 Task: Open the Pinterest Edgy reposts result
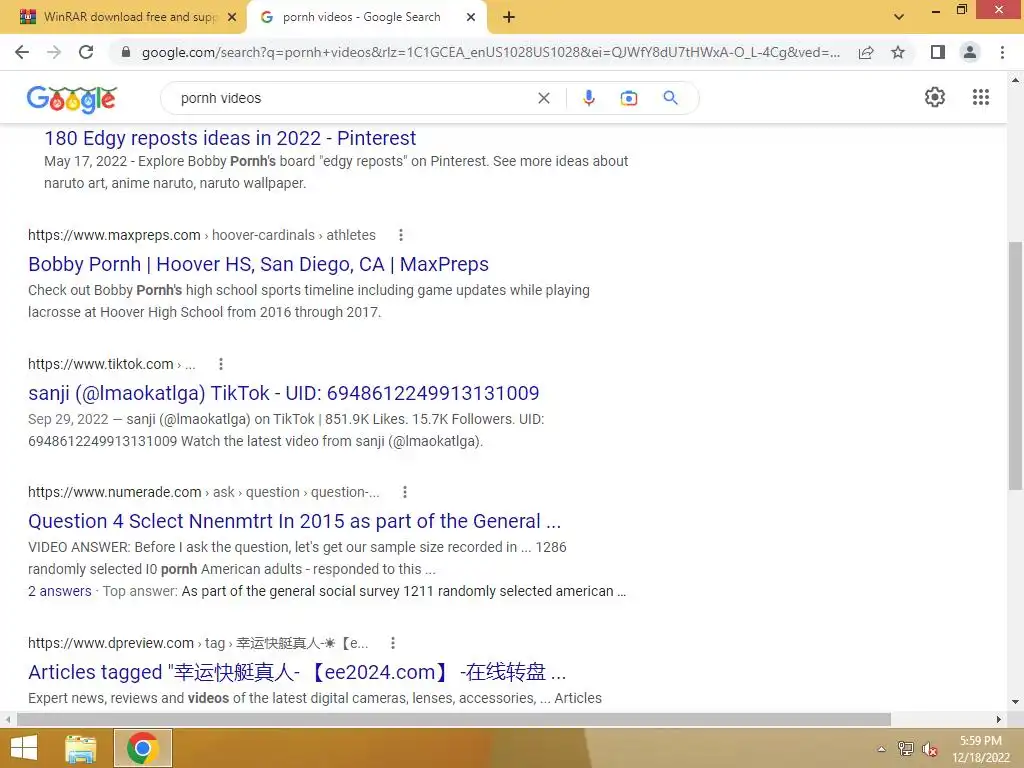click(x=230, y=138)
